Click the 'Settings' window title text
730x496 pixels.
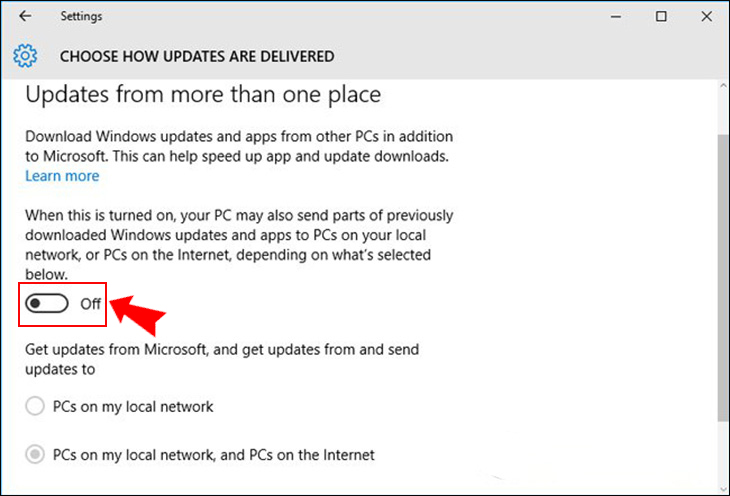tap(81, 16)
